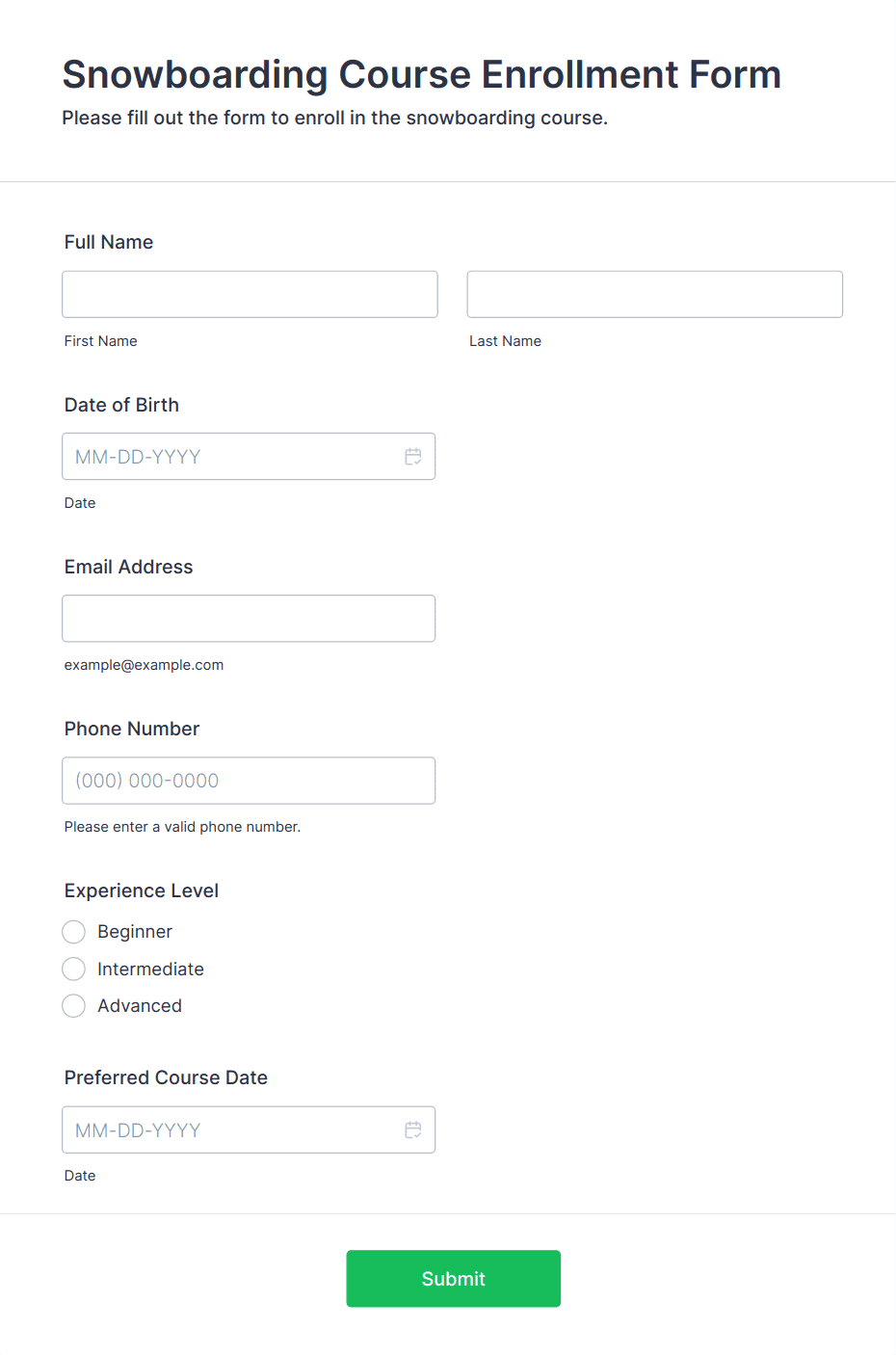Click the Preferred Course Date label
896x1355 pixels.
click(x=166, y=1077)
